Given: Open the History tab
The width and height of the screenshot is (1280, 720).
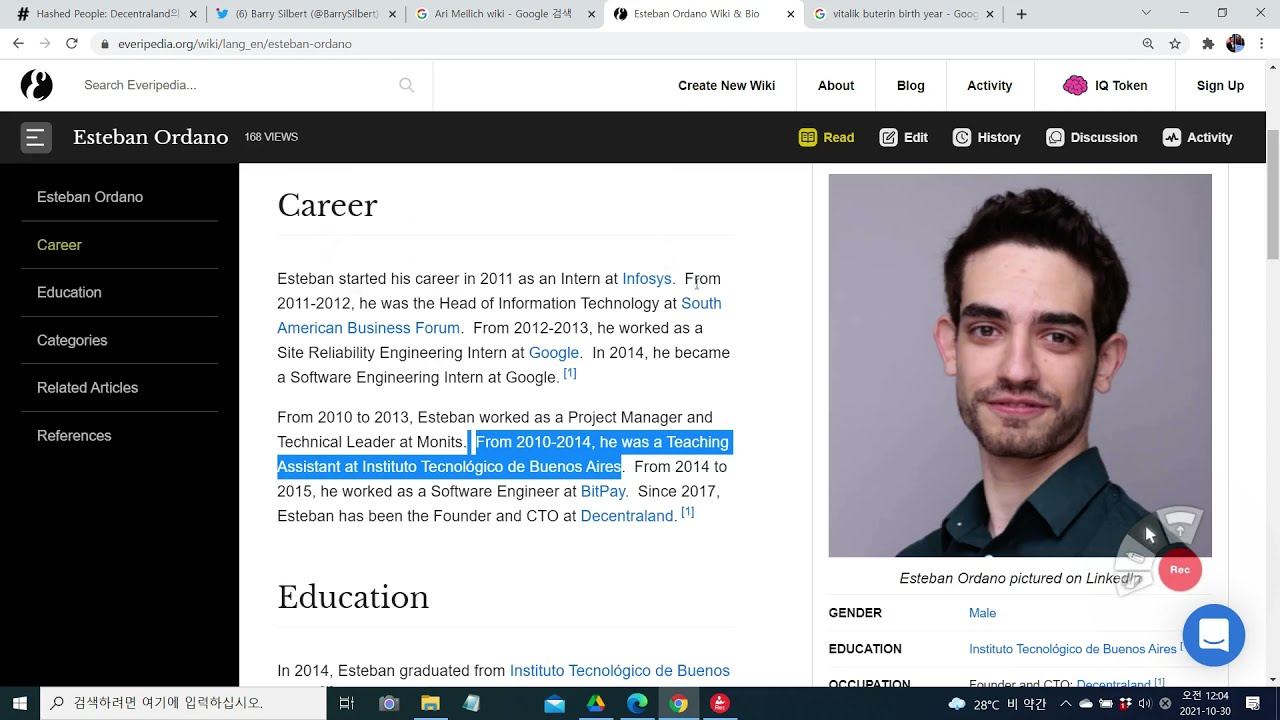Looking at the screenshot, I should pos(986,137).
